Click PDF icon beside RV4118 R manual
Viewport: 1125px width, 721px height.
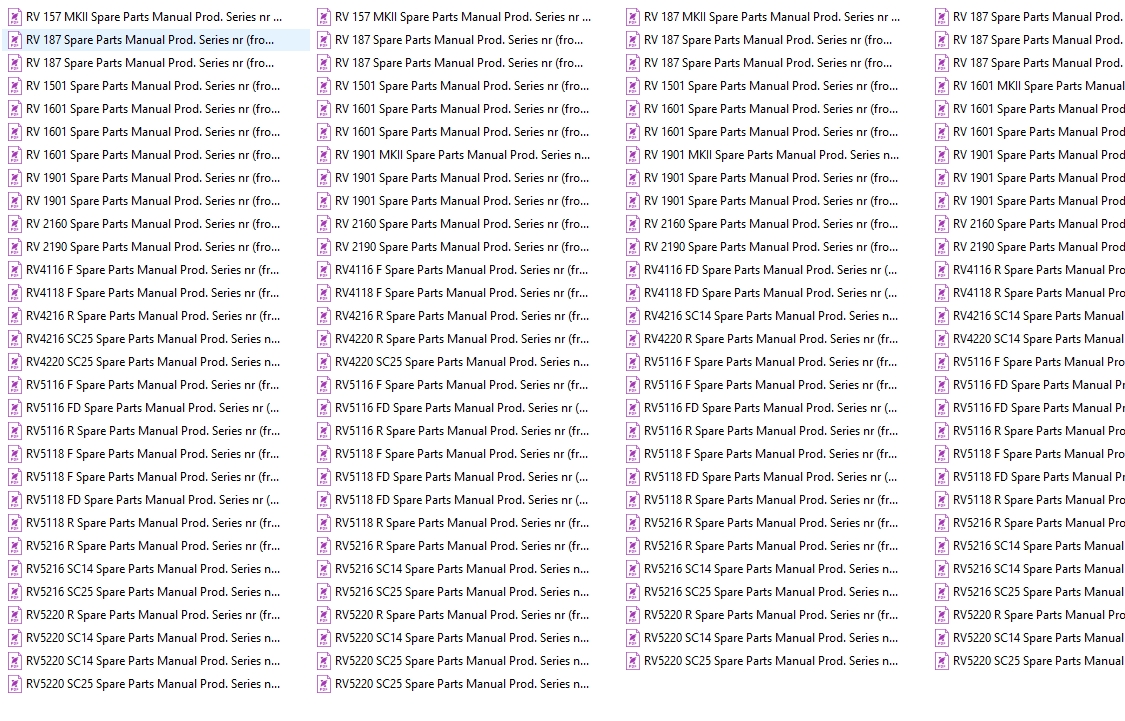point(942,293)
